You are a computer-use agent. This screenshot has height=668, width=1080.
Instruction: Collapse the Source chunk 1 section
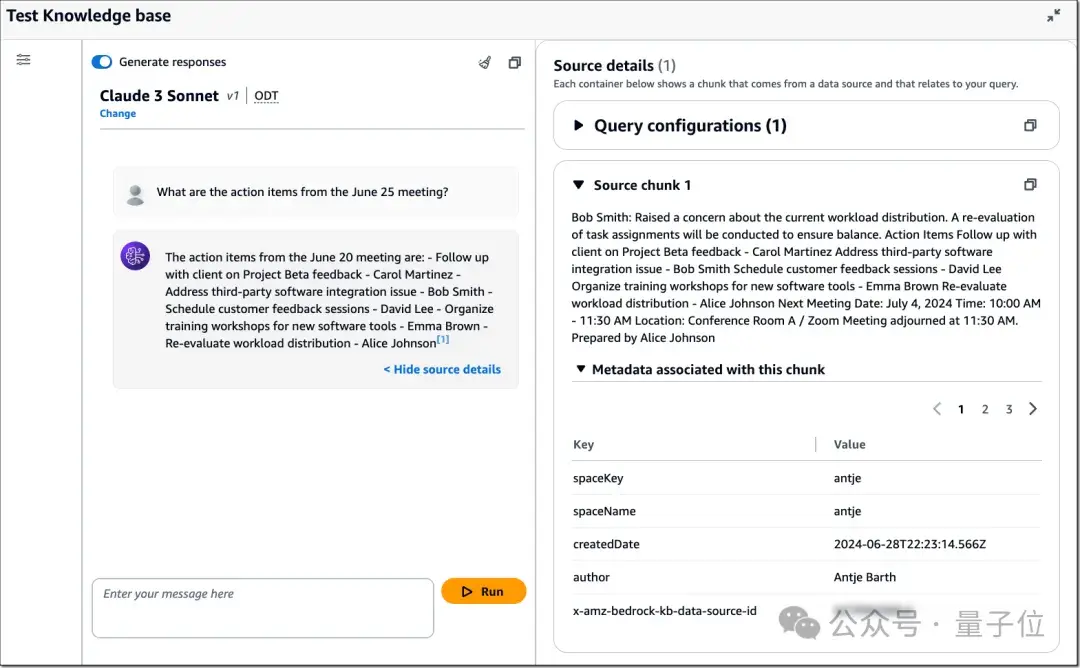[578, 185]
